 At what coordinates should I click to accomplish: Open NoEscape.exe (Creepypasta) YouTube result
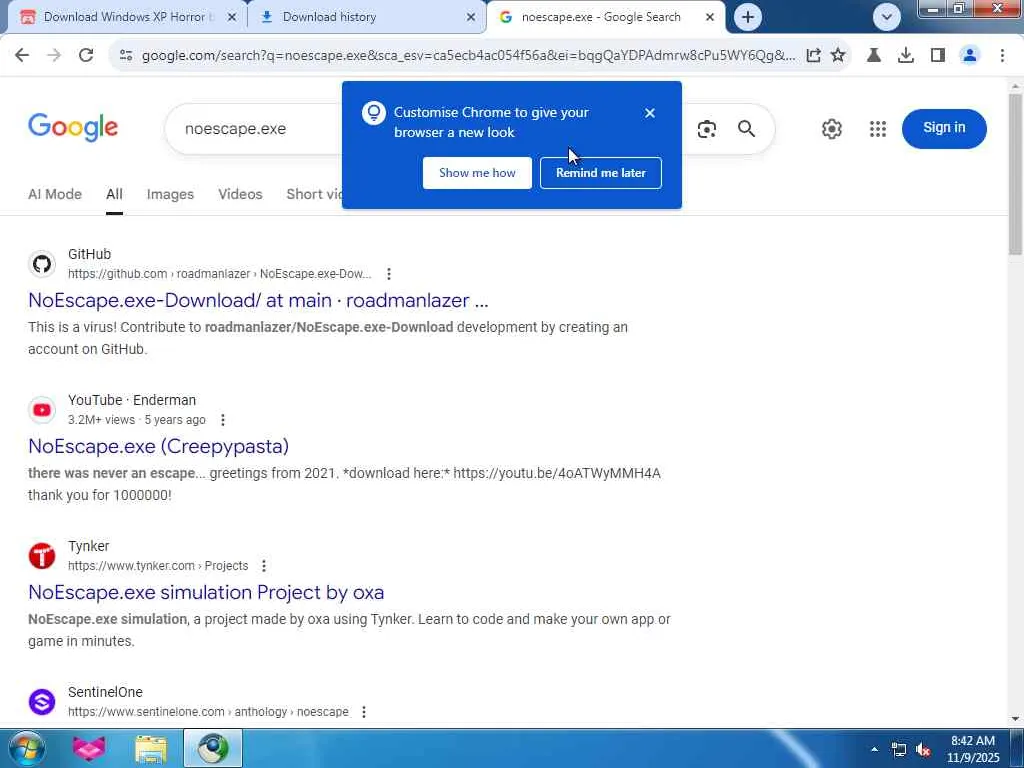158,446
